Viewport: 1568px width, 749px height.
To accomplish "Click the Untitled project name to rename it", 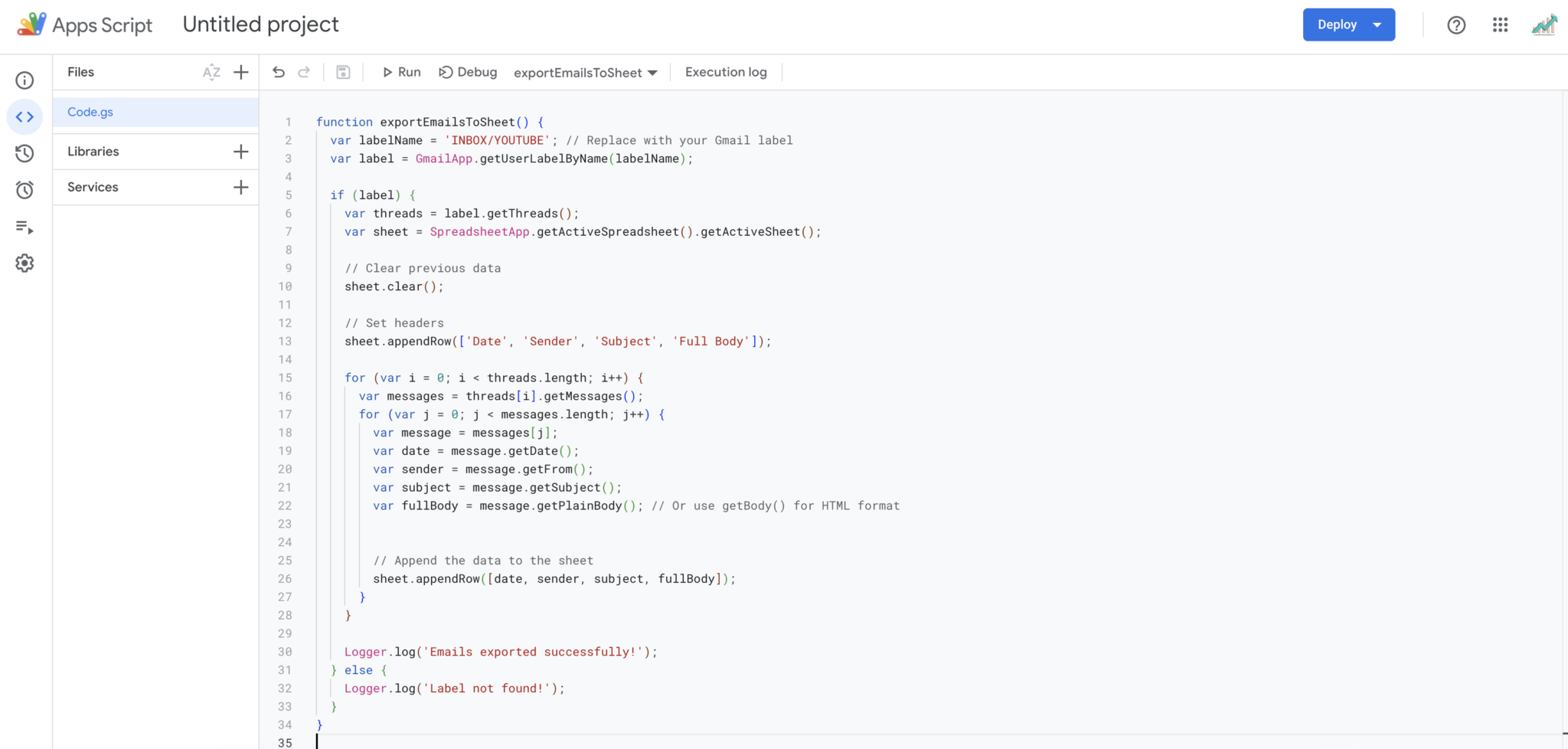I will pyautogui.click(x=260, y=24).
